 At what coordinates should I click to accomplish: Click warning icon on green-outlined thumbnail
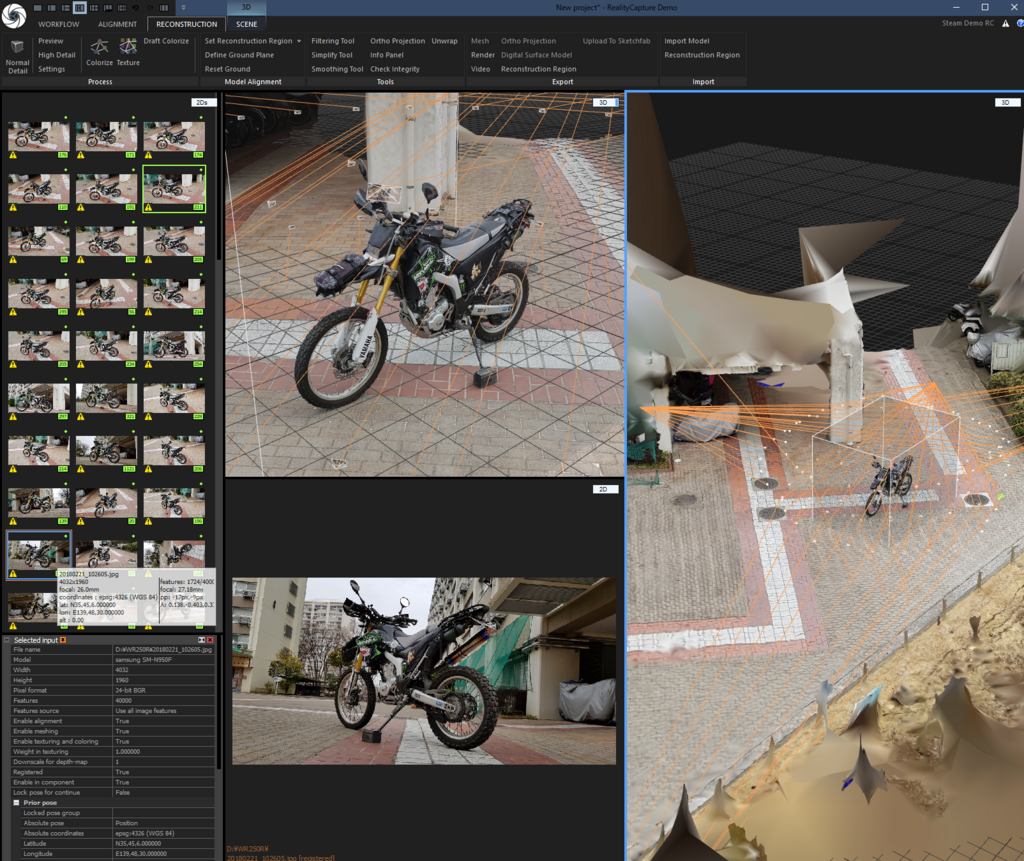(148, 208)
